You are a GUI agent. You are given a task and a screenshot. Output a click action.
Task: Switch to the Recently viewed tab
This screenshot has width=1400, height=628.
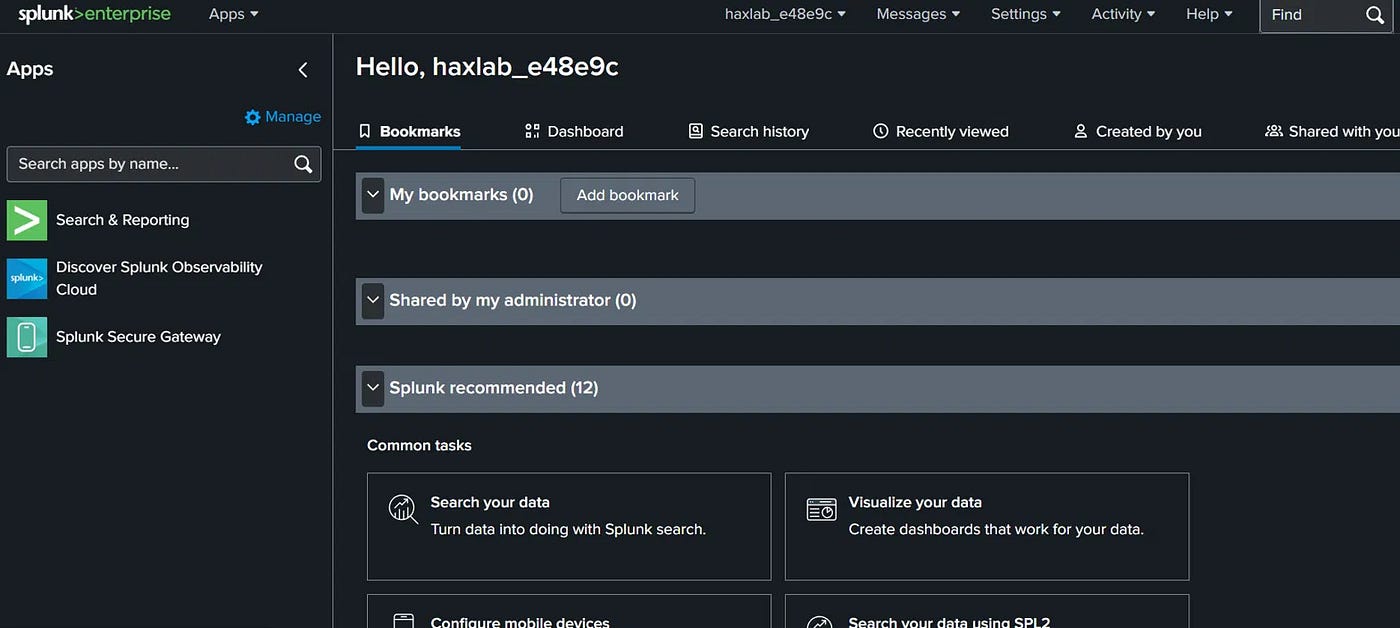[941, 131]
